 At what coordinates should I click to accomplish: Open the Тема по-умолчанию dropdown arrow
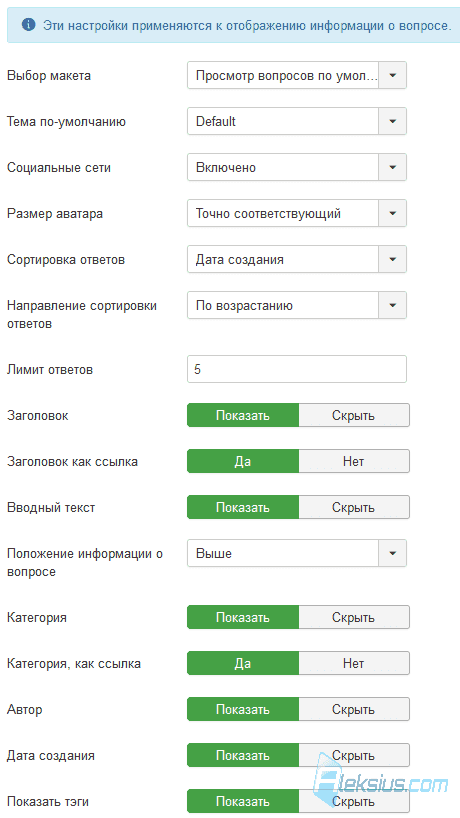pyautogui.click(x=392, y=122)
